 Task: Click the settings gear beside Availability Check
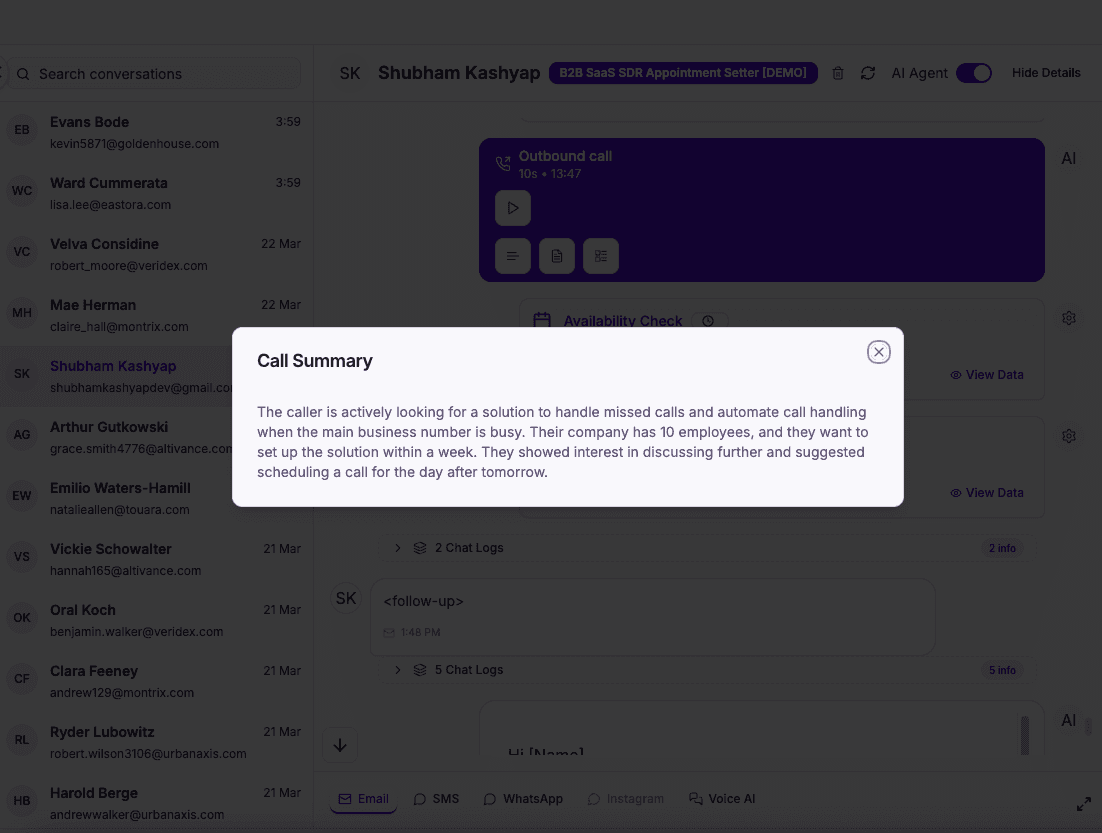click(x=1069, y=317)
